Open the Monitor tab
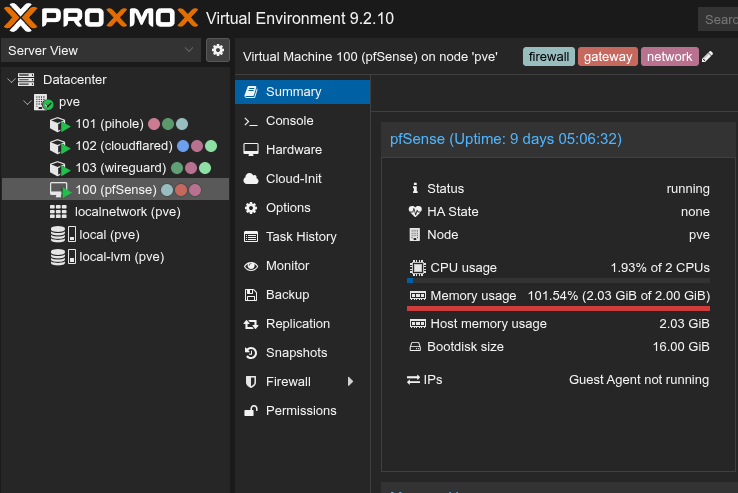The width and height of the screenshot is (738, 493). (302, 266)
